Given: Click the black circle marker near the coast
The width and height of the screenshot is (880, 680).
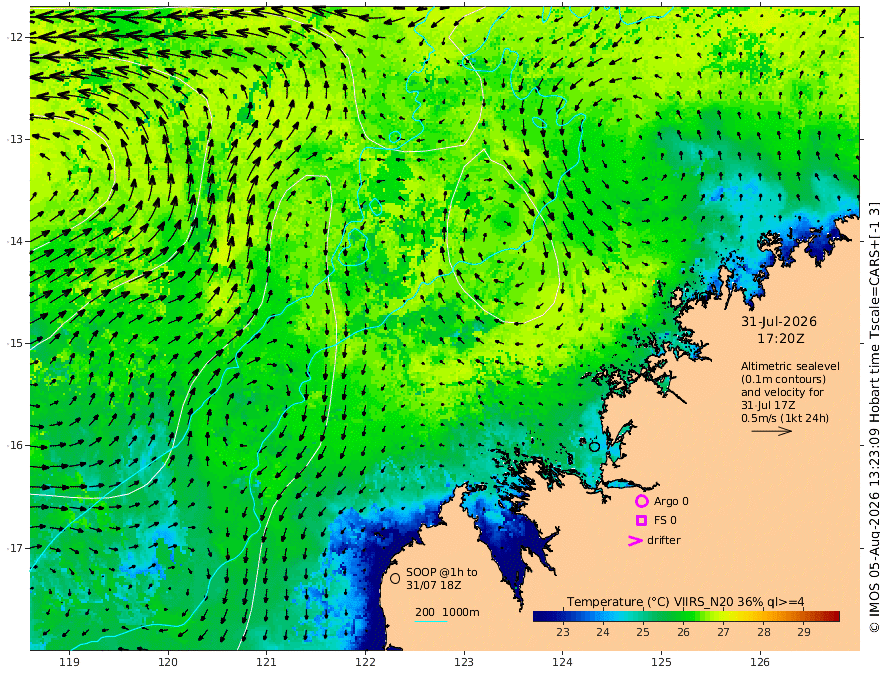Looking at the screenshot, I should [x=594, y=447].
